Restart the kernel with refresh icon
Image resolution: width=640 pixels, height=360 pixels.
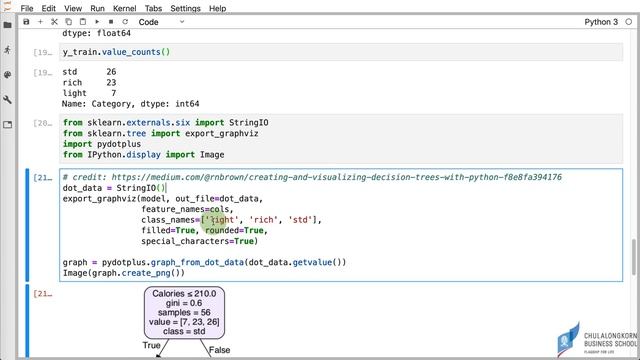[x=125, y=22]
